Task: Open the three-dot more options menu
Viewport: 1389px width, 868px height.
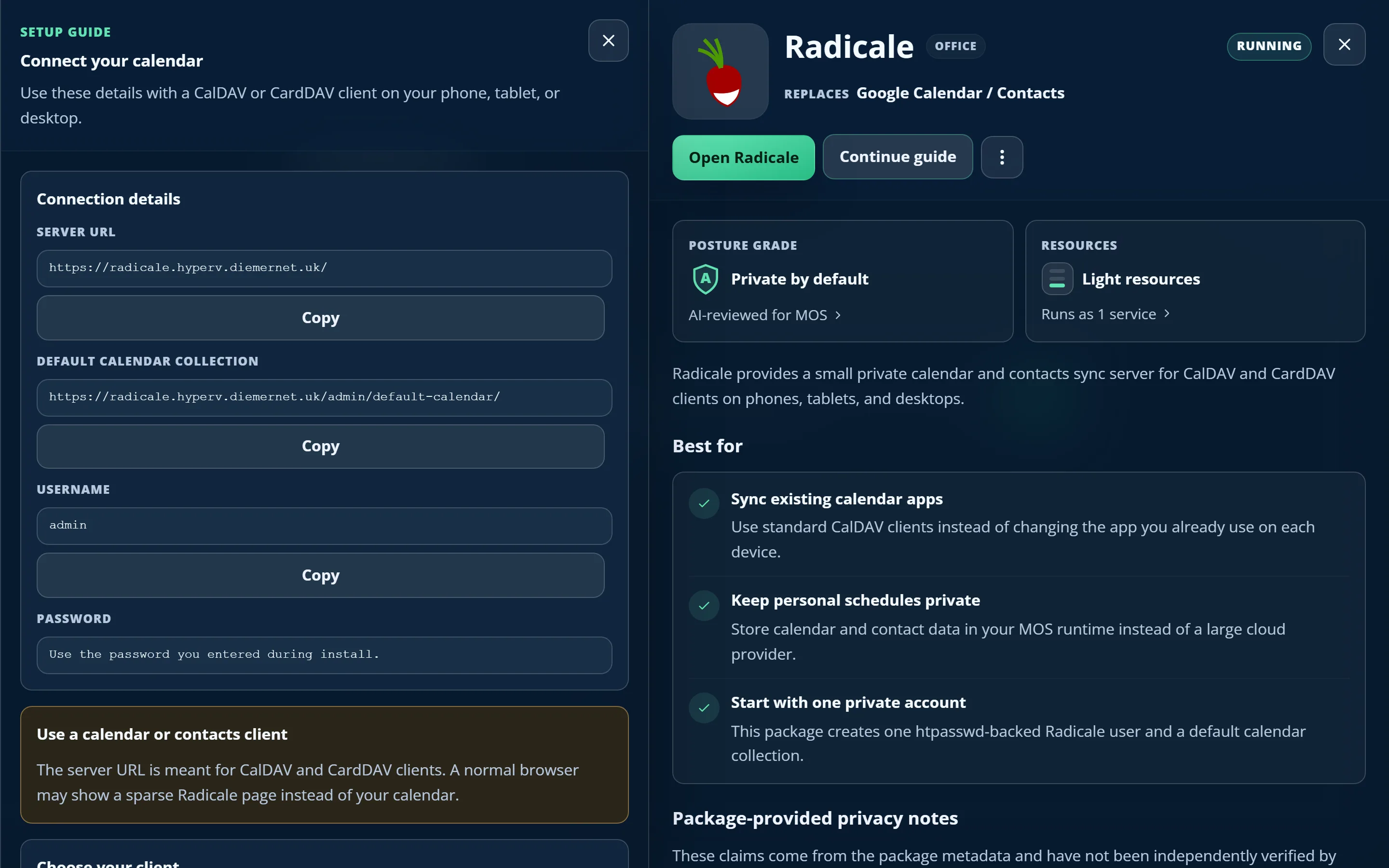Action: point(1002,157)
